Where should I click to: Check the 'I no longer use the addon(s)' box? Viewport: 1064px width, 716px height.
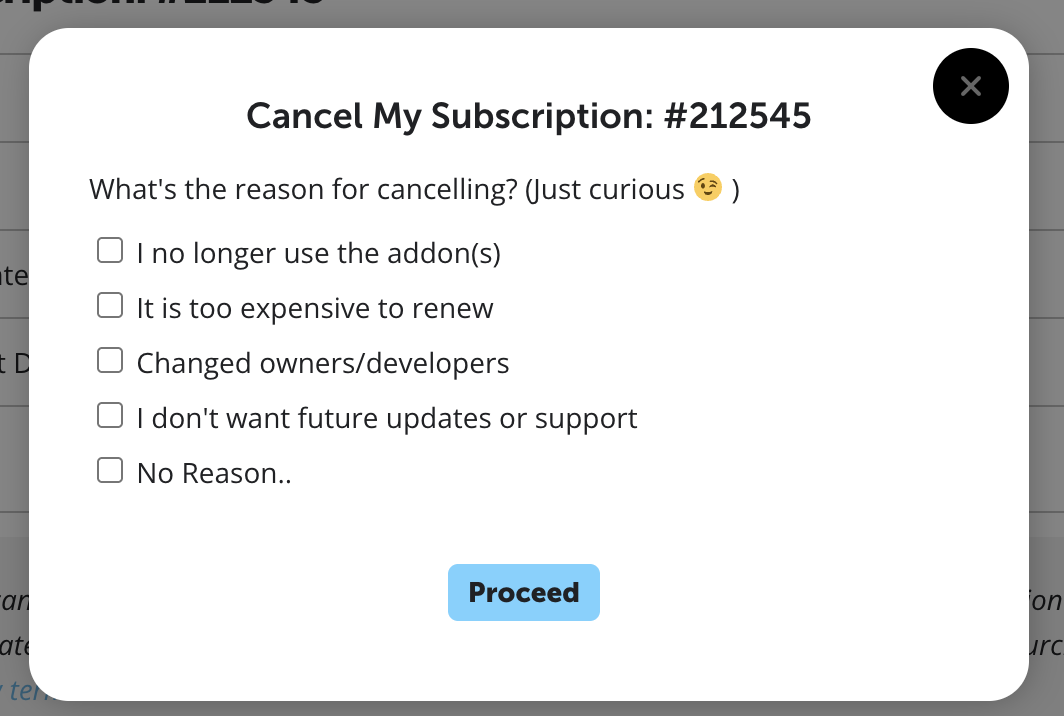tap(110, 251)
